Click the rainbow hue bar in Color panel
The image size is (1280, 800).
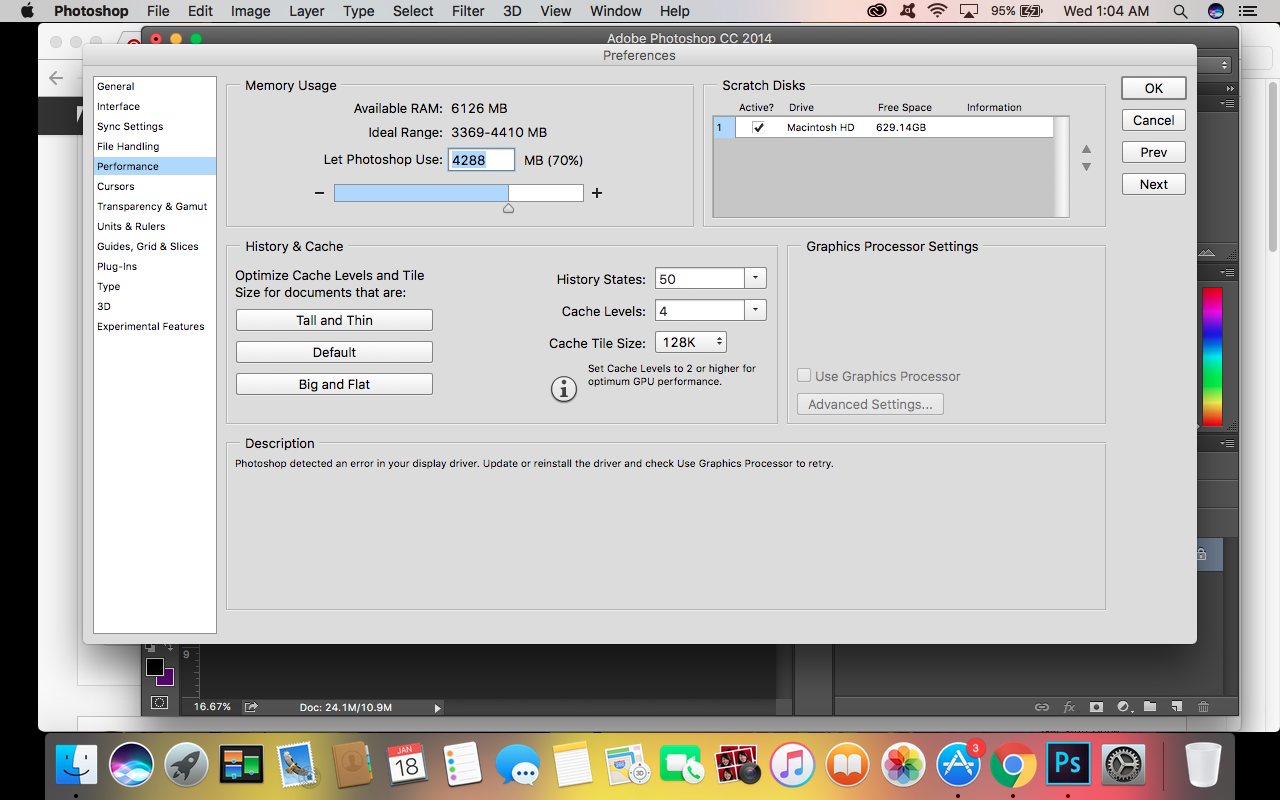(1212, 356)
